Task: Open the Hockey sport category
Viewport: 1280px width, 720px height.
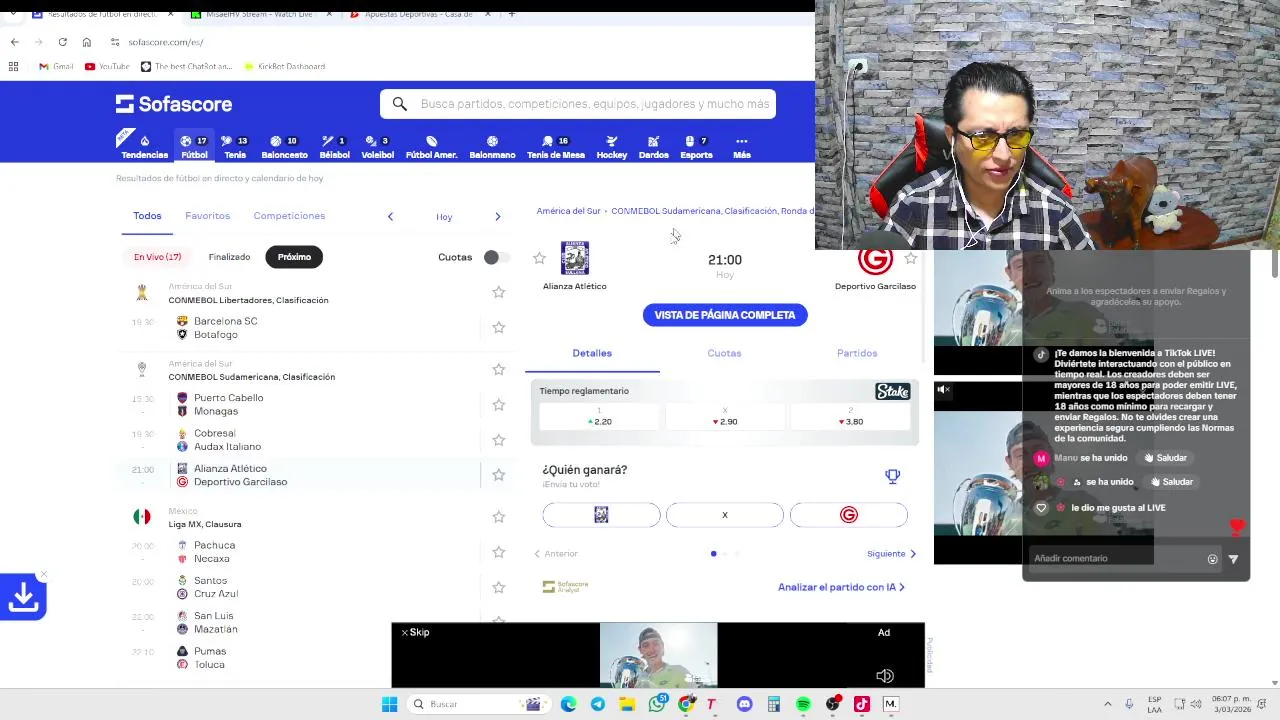Action: pos(611,147)
